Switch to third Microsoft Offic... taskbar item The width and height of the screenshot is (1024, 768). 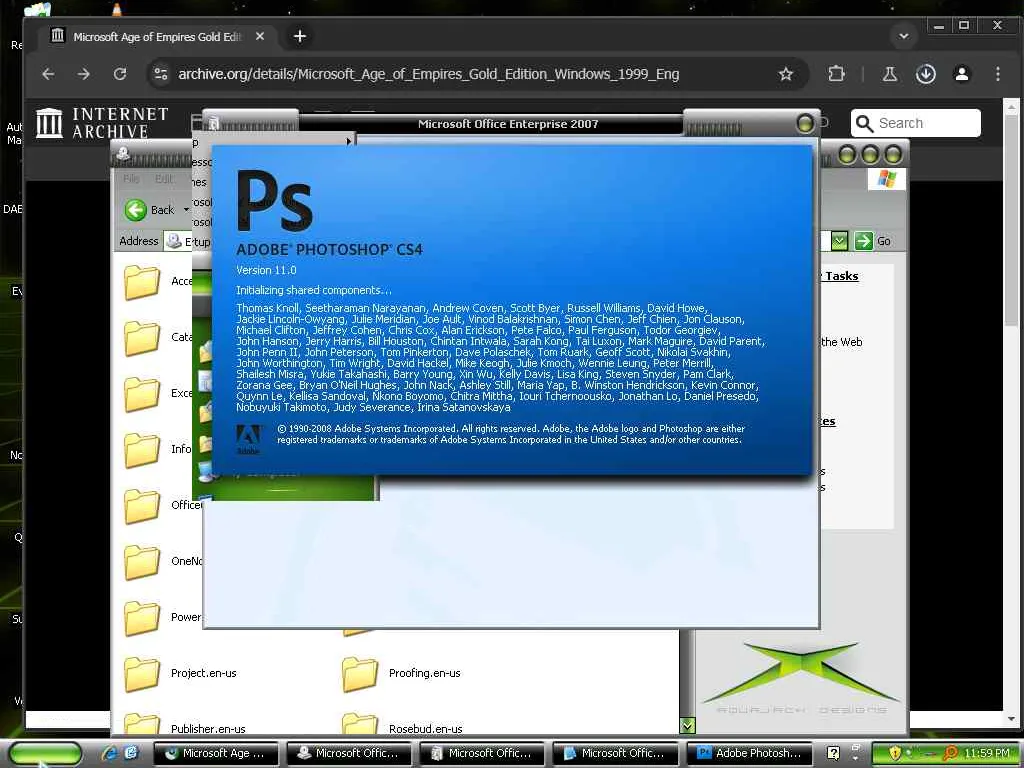(x=615, y=753)
